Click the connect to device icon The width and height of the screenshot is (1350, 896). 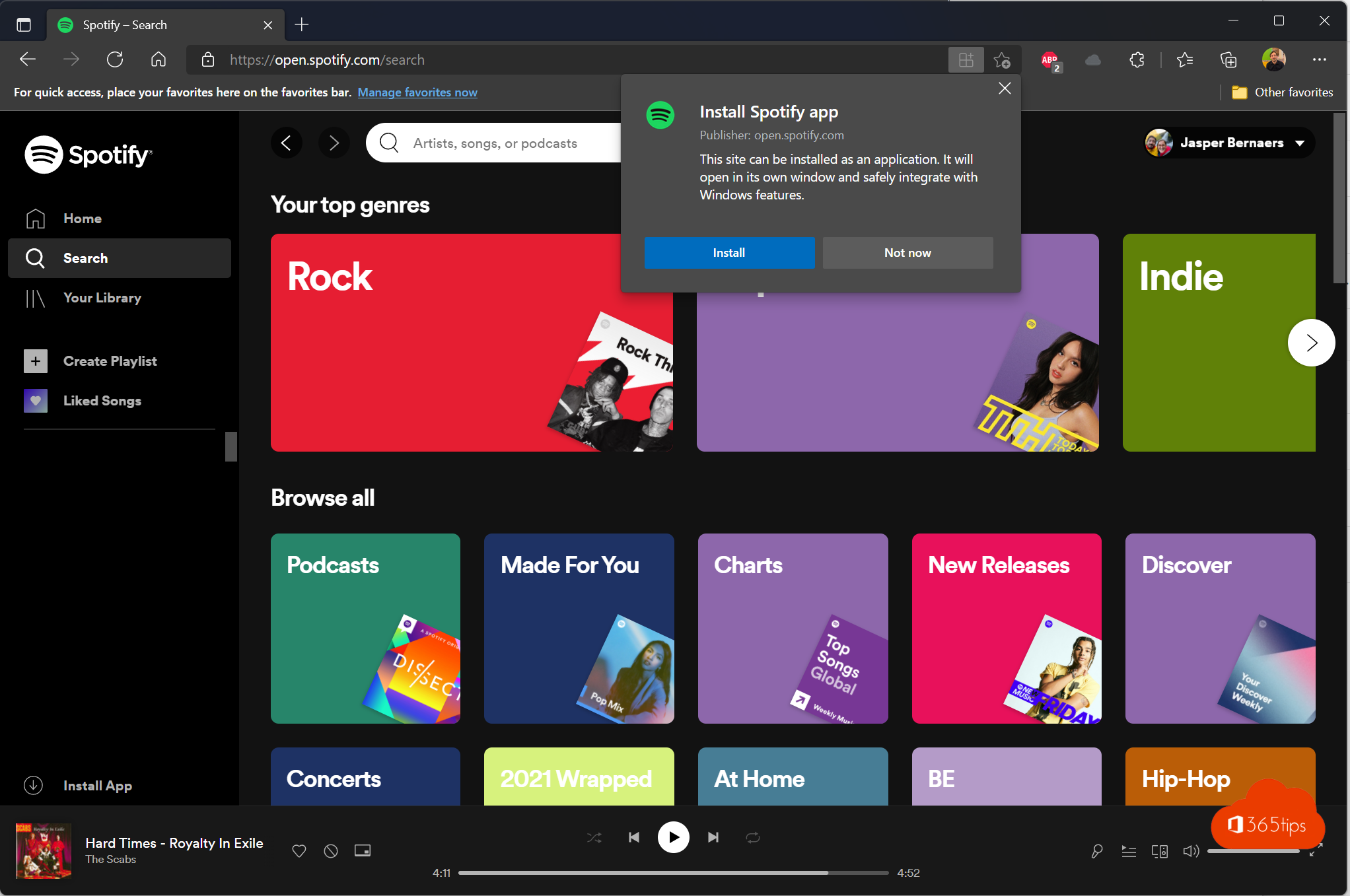tap(1158, 851)
